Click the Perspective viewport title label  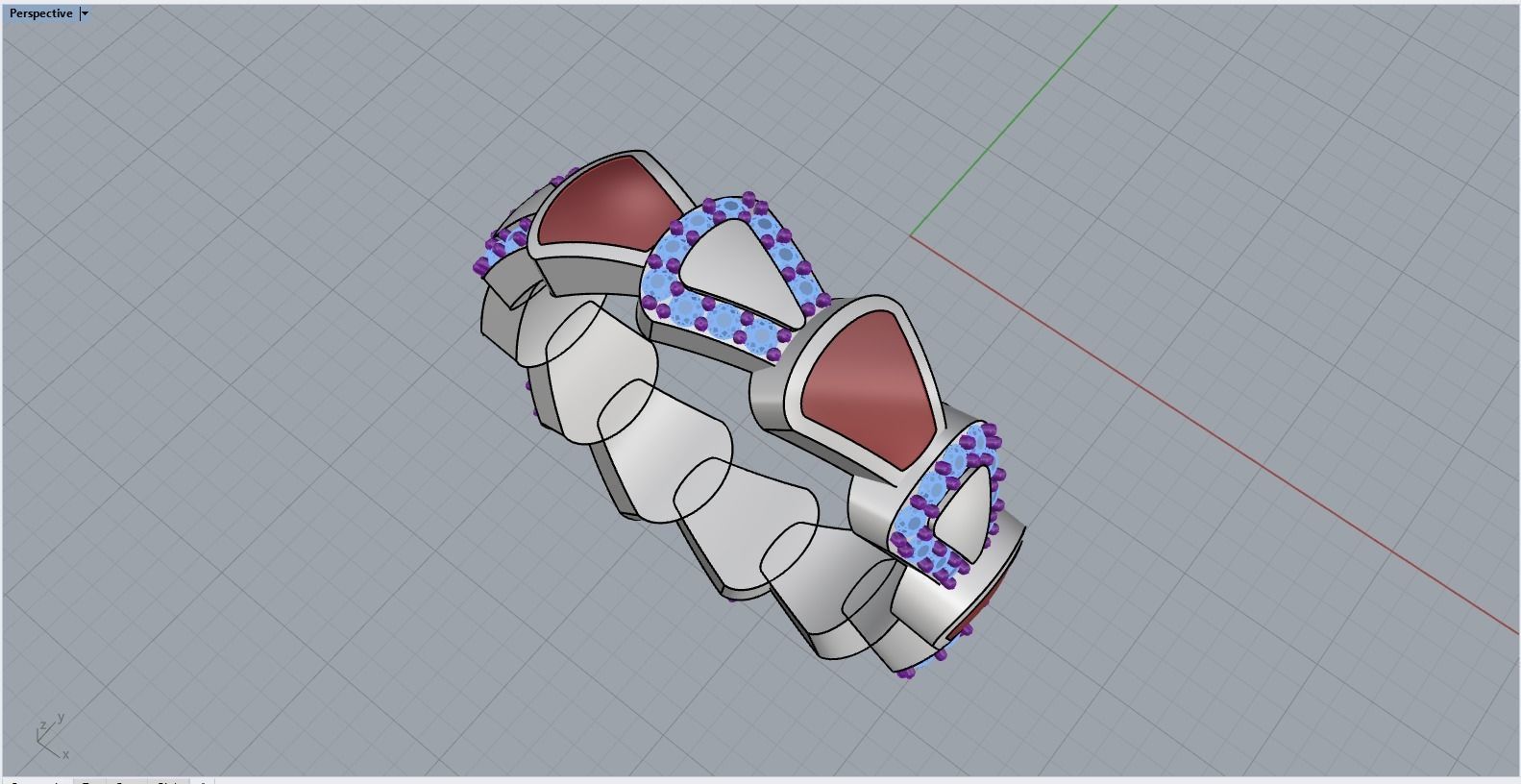40,13
